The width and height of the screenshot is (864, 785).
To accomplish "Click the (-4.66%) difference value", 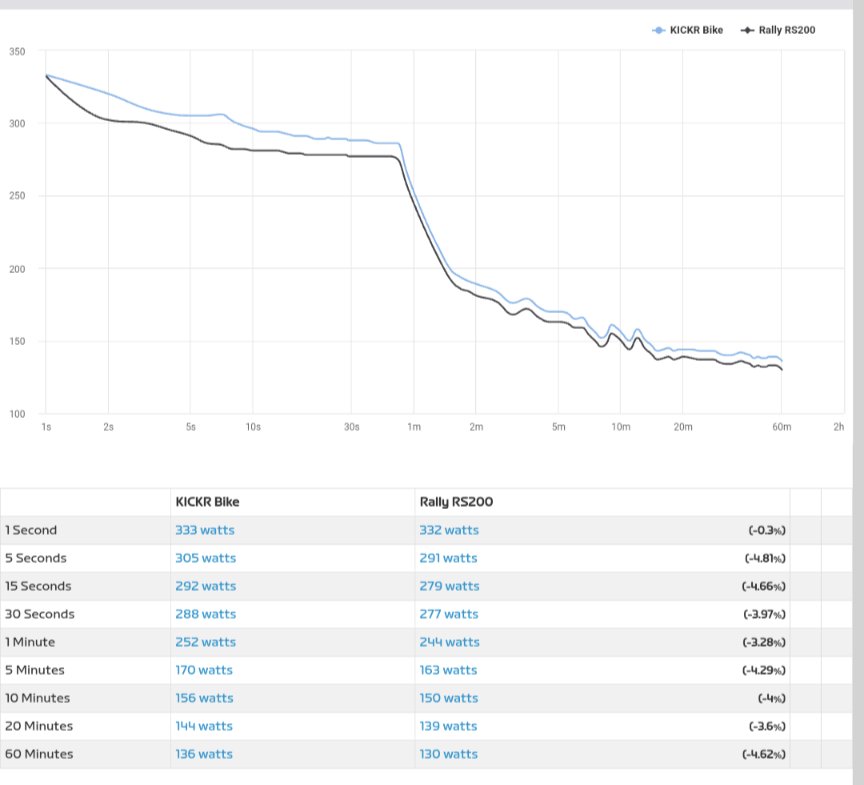I will pyautogui.click(x=764, y=587).
